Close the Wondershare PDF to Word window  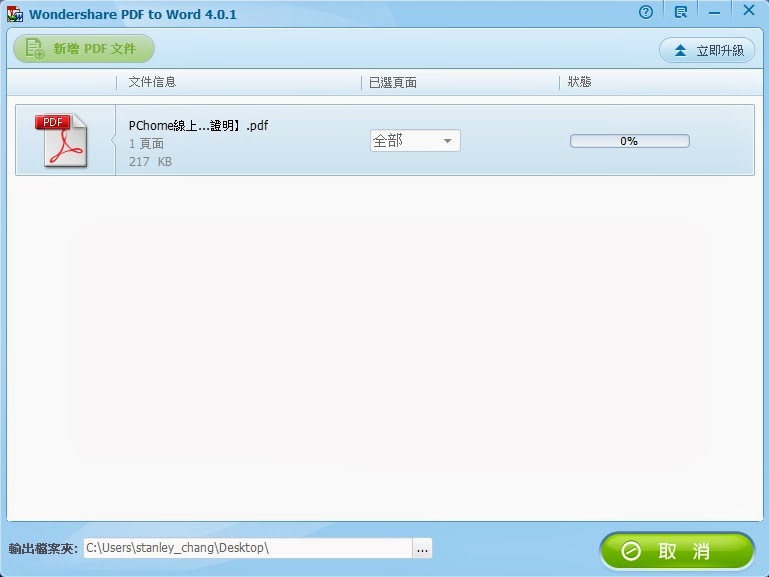click(x=749, y=10)
